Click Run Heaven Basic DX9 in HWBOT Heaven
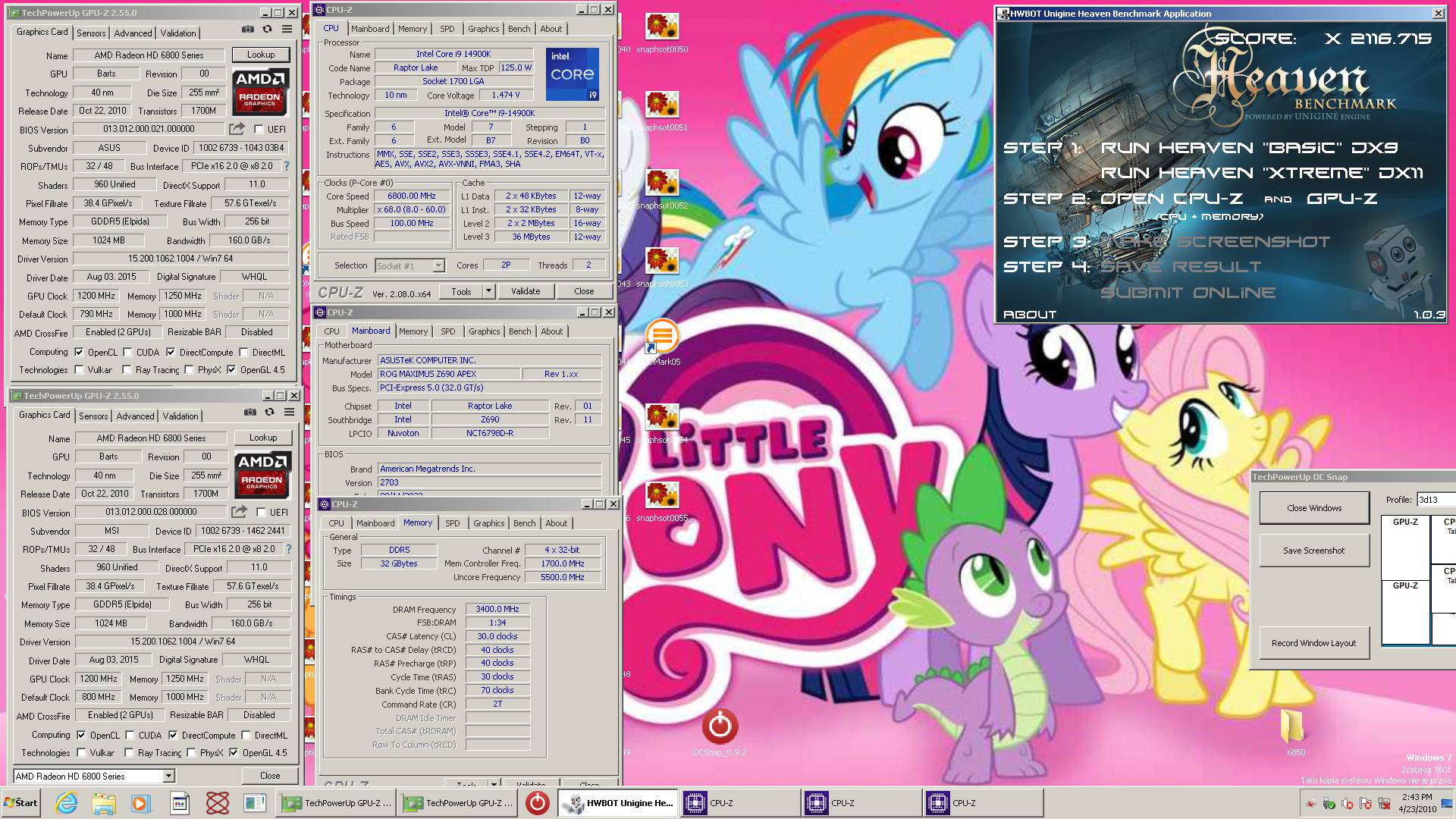 pos(1249,148)
